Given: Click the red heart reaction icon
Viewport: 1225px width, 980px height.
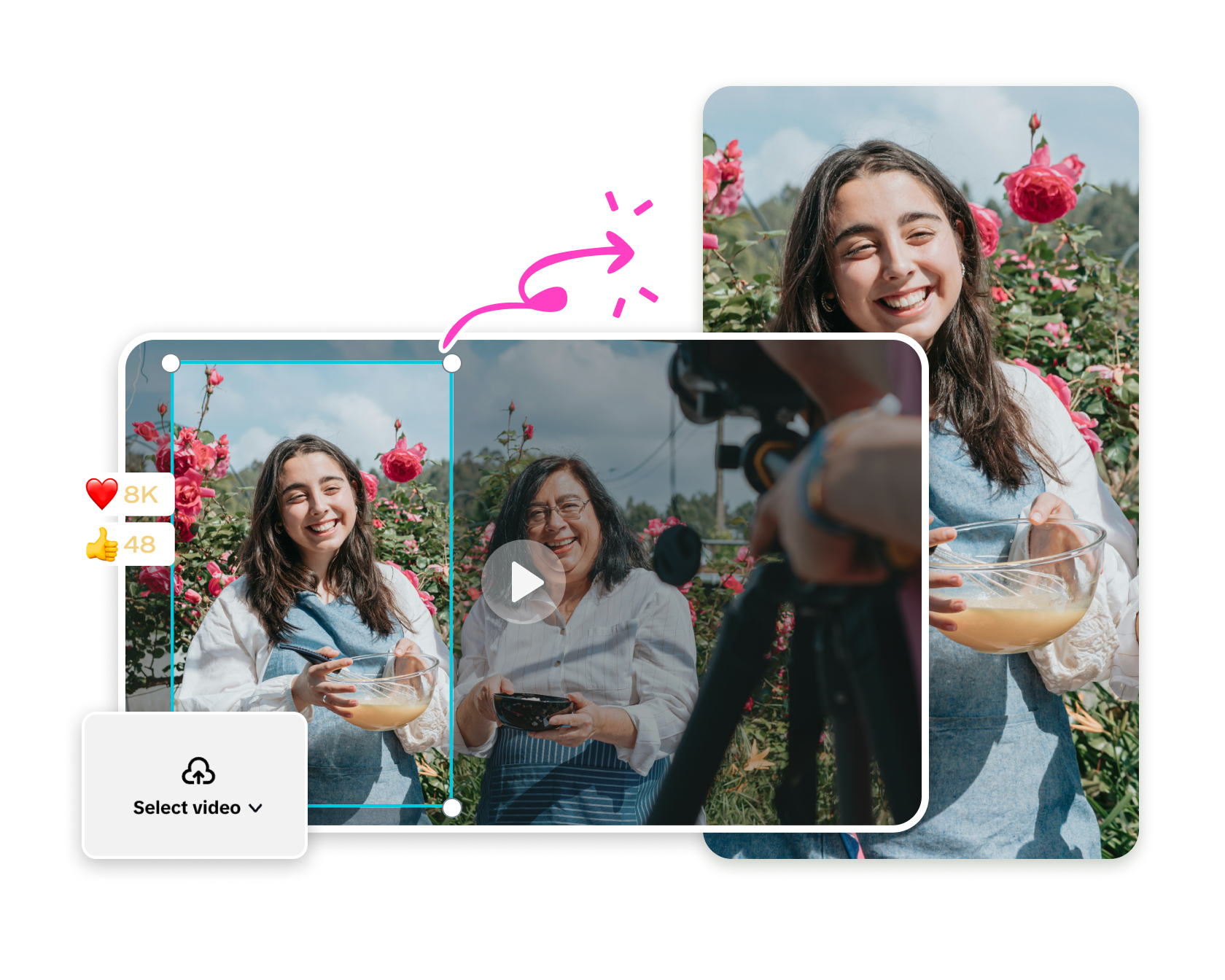Looking at the screenshot, I should [x=103, y=494].
